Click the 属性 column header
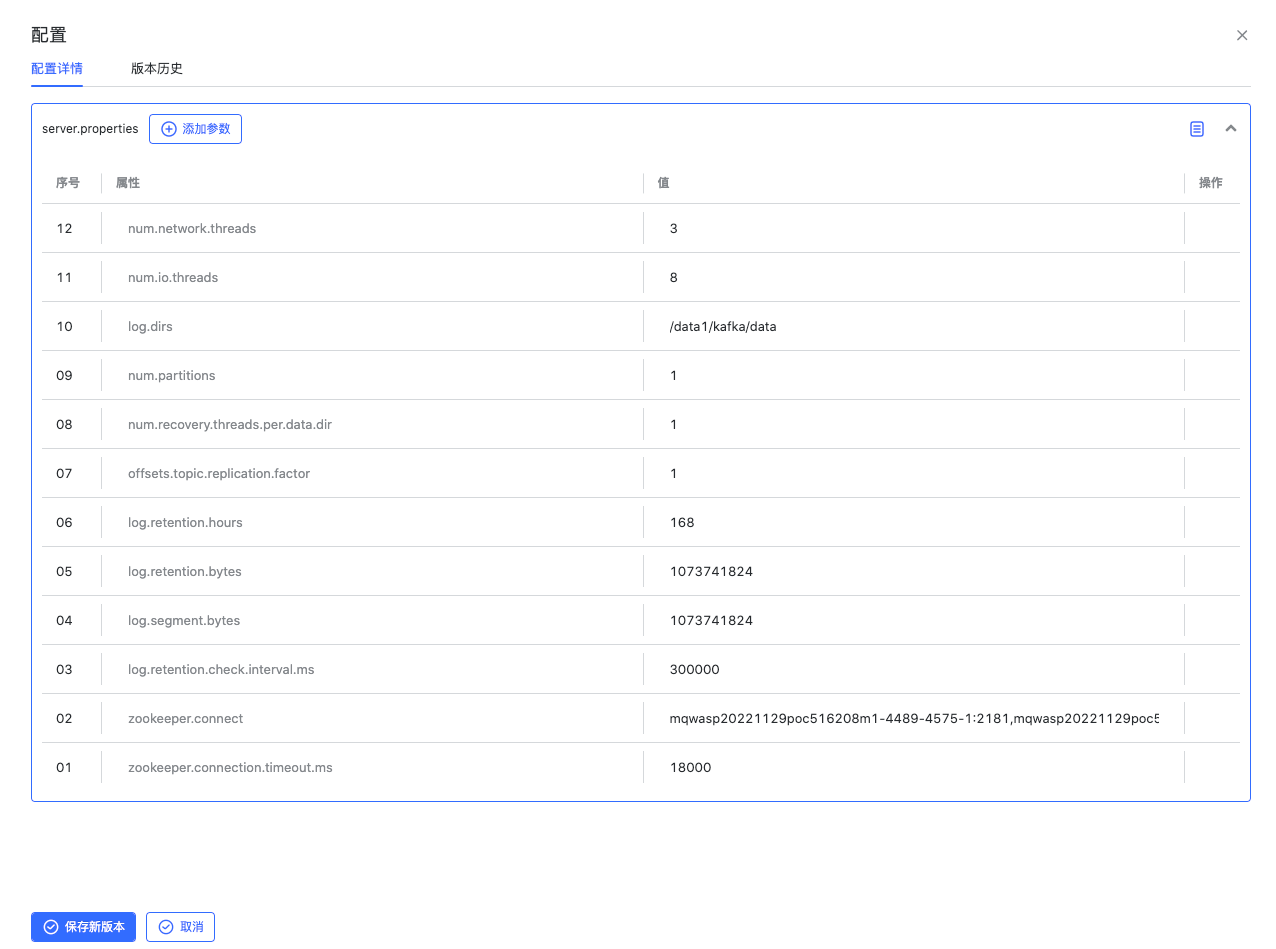The width and height of the screenshot is (1276, 949). point(128,183)
